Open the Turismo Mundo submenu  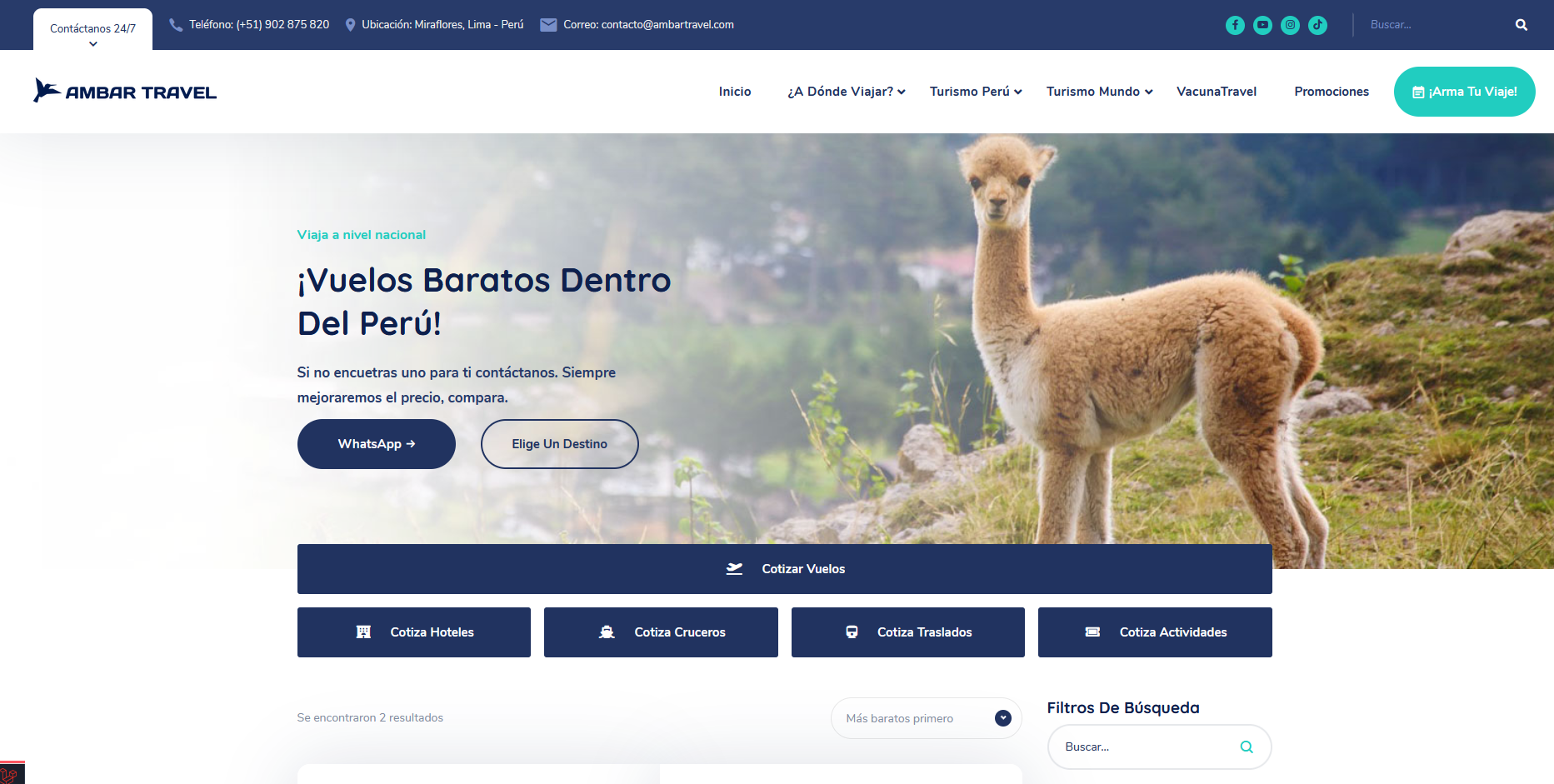click(1099, 92)
